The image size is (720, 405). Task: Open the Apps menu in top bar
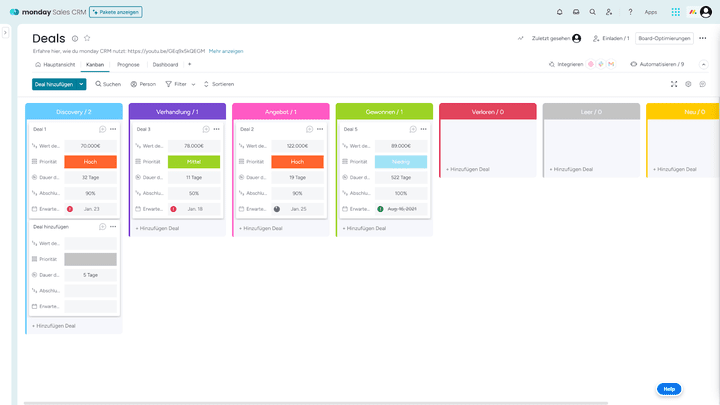point(651,12)
